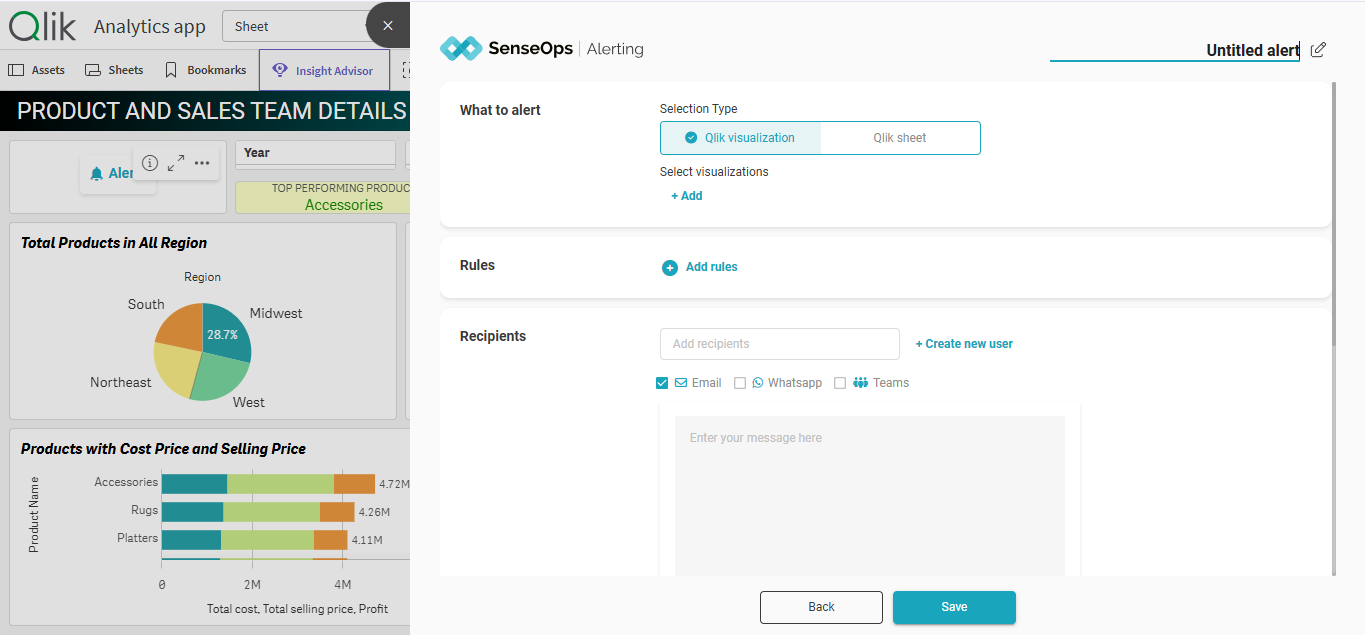Click the pencil icon to rename alert
Image resolution: width=1365 pixels, height=635 pixels.
coord(1318,50)
